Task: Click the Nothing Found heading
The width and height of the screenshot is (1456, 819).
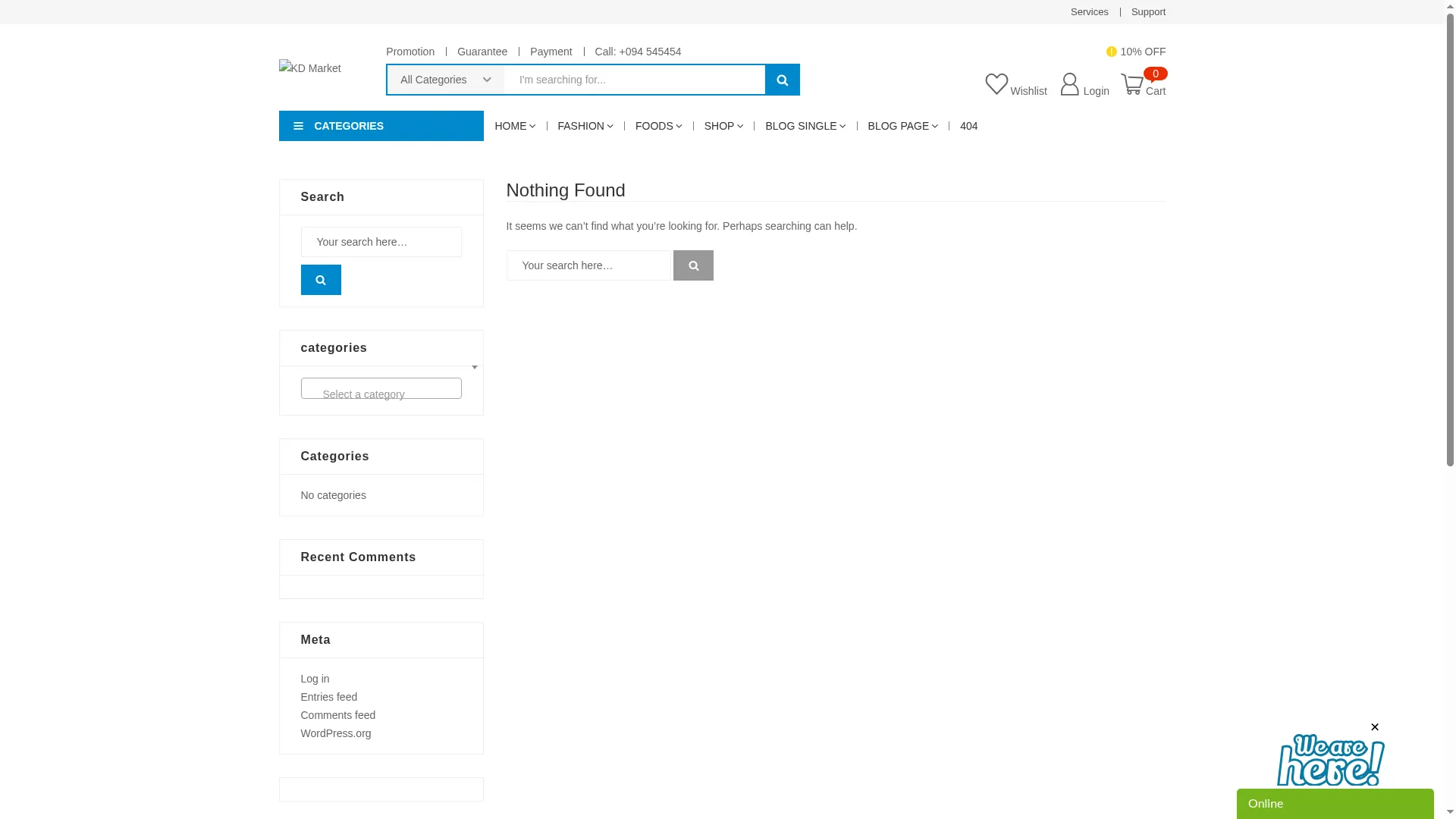Action: [566, 190]
